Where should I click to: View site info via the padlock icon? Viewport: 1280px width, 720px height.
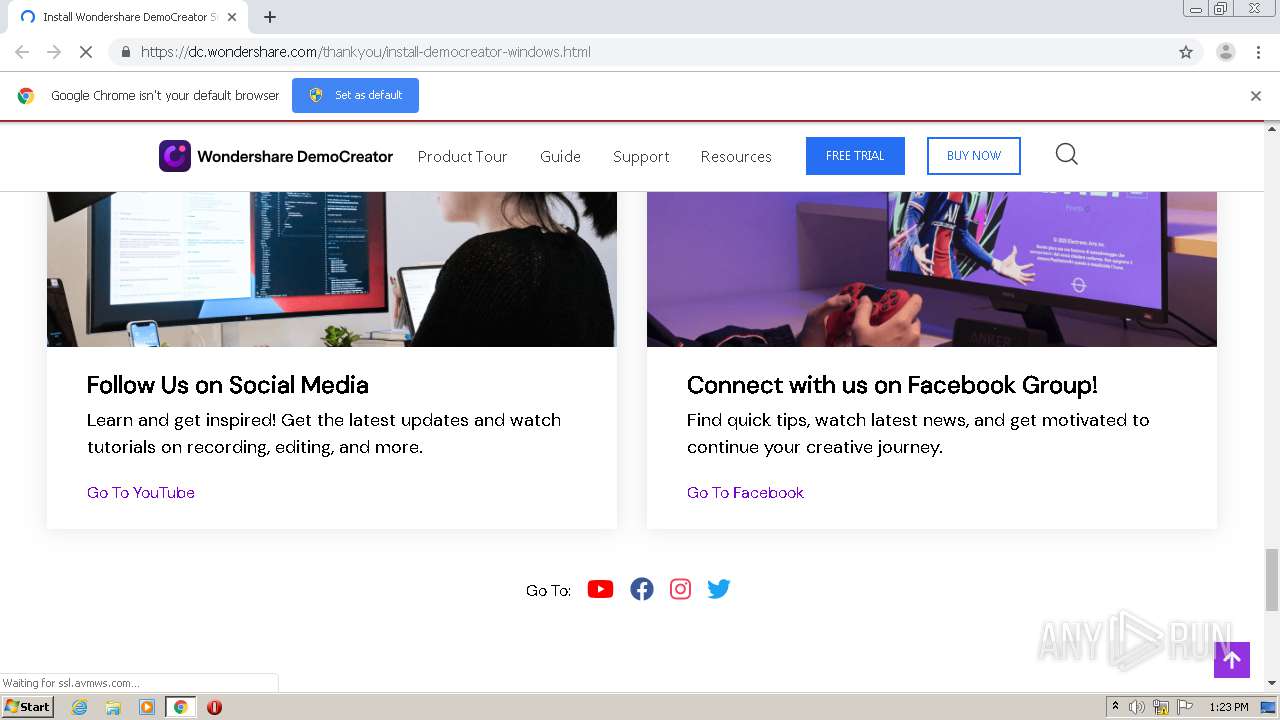125,52
